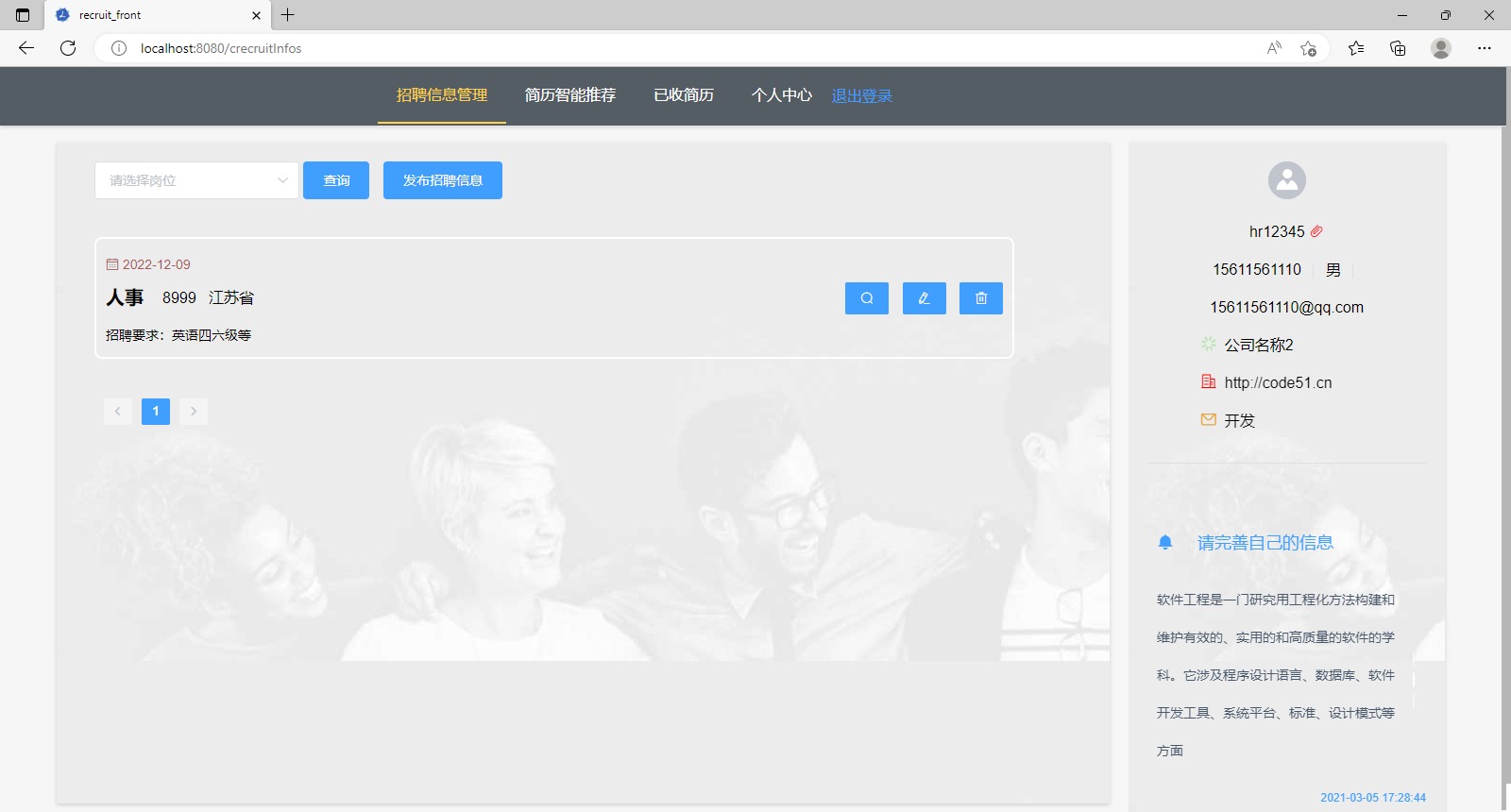This screenshot has height=812, width=1511.
Task: Click the browser vertical scrollbar
Action: [1506, 453]
